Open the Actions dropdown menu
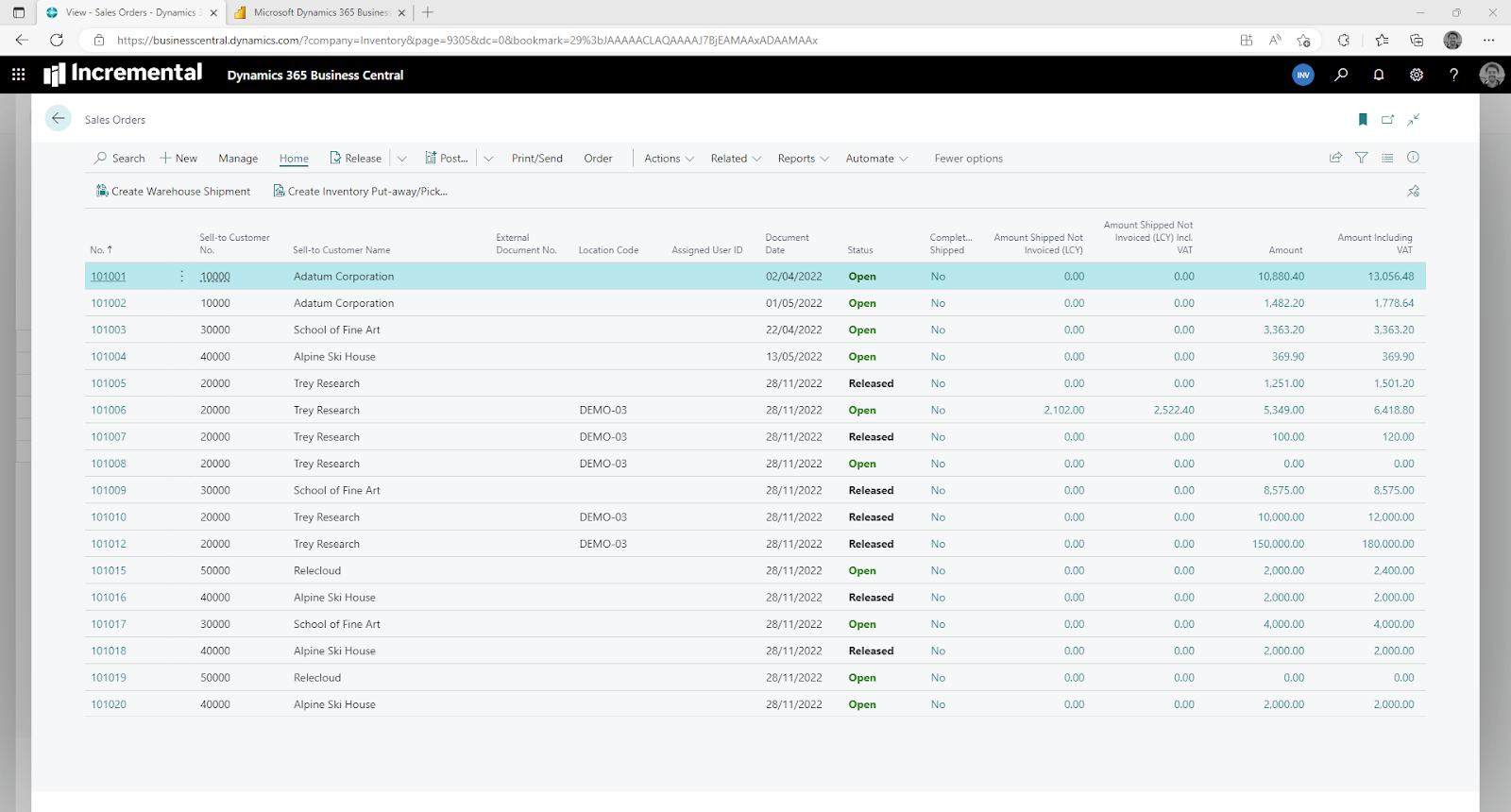Image resolution: width=1511 pixels, height=812 pixels. (x=669, y=159)
